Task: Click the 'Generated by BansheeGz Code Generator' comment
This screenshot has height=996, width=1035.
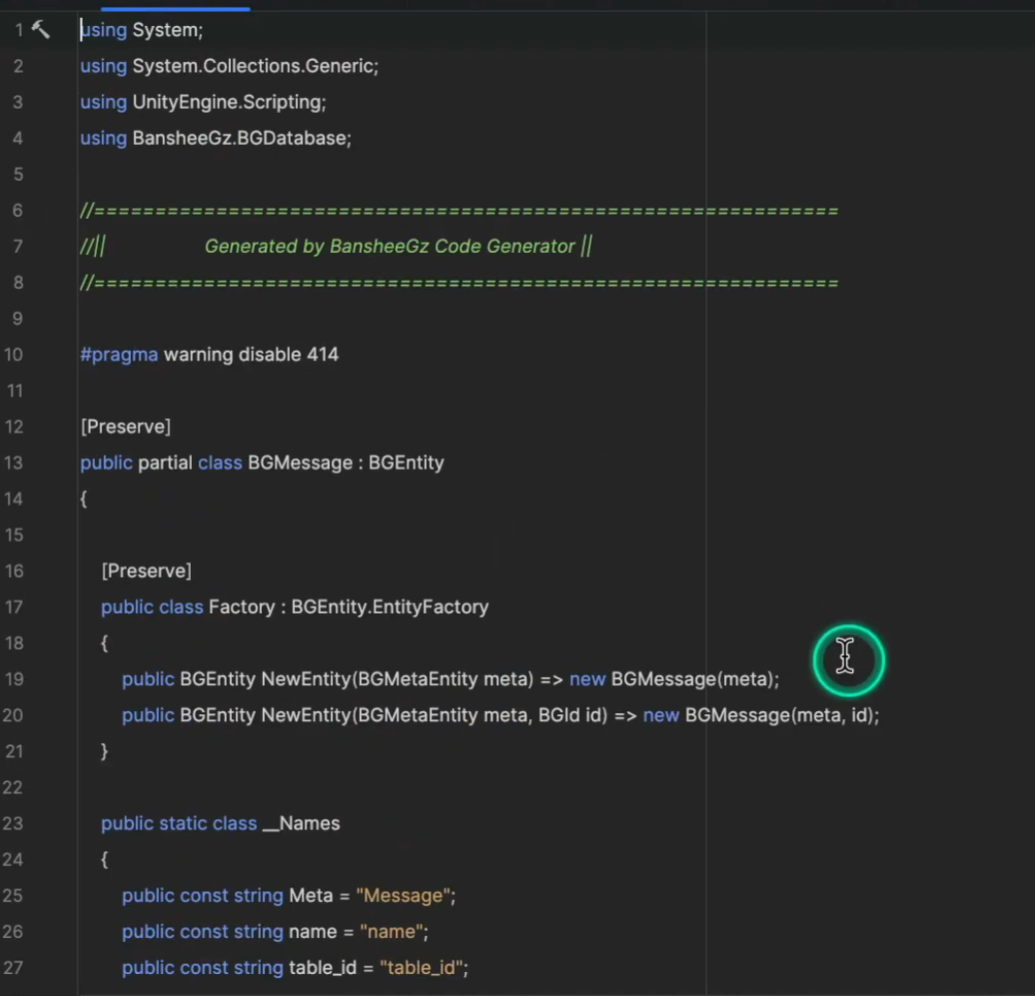Action: (389, 246)
